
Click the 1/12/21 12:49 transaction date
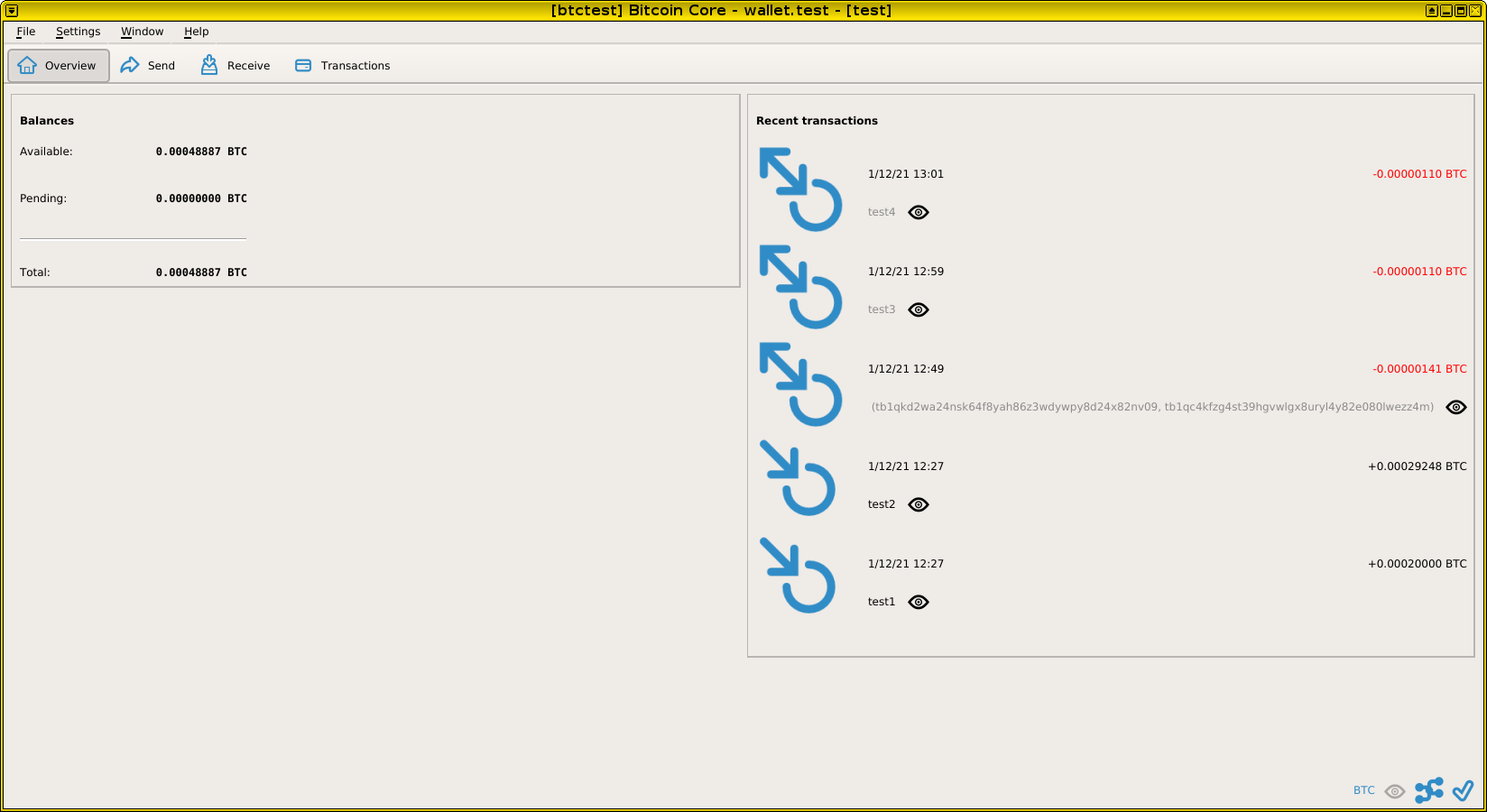(906, 369)
